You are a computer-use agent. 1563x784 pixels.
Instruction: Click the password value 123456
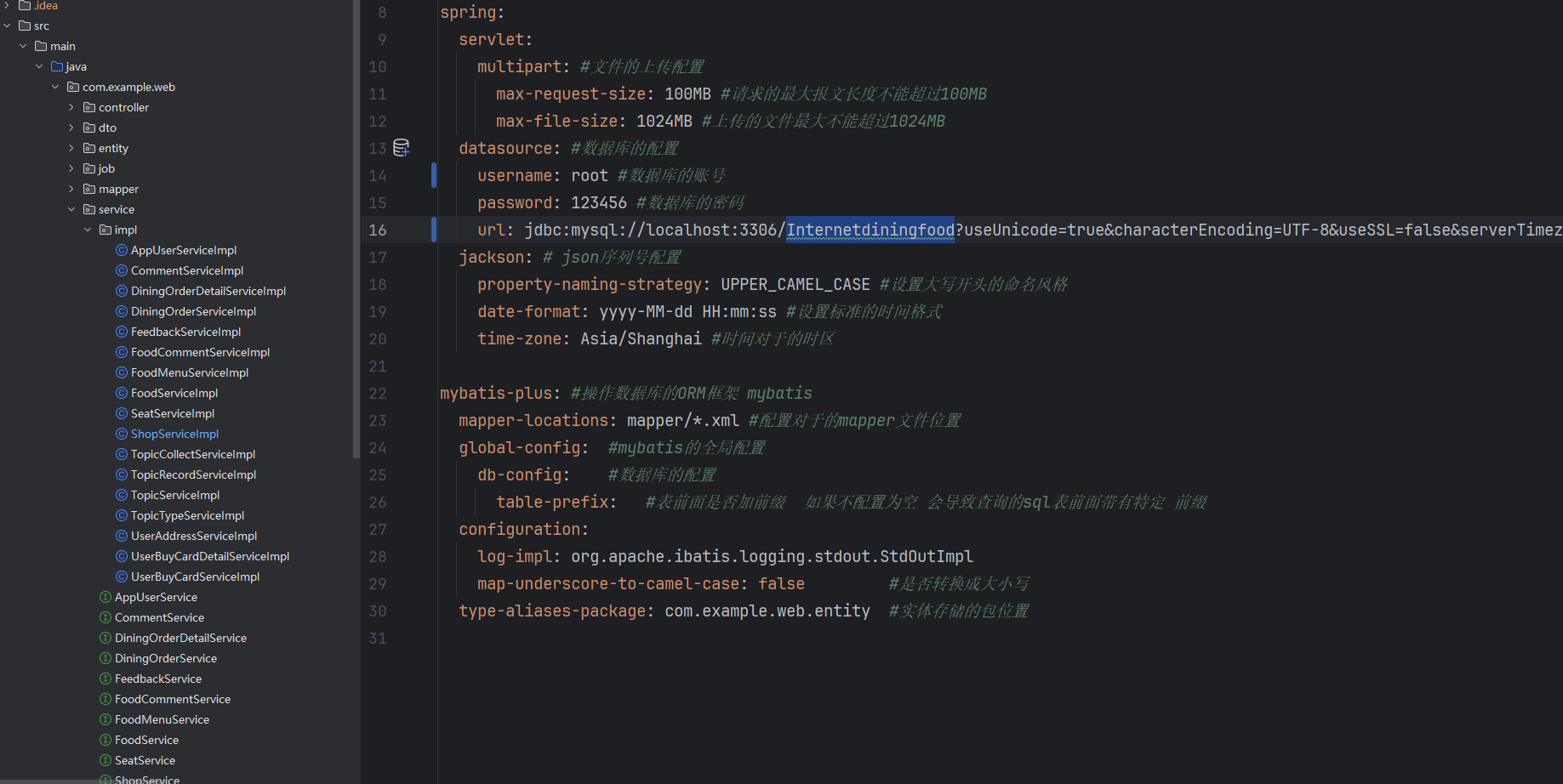pyautogui.click(x=599, y=202)
